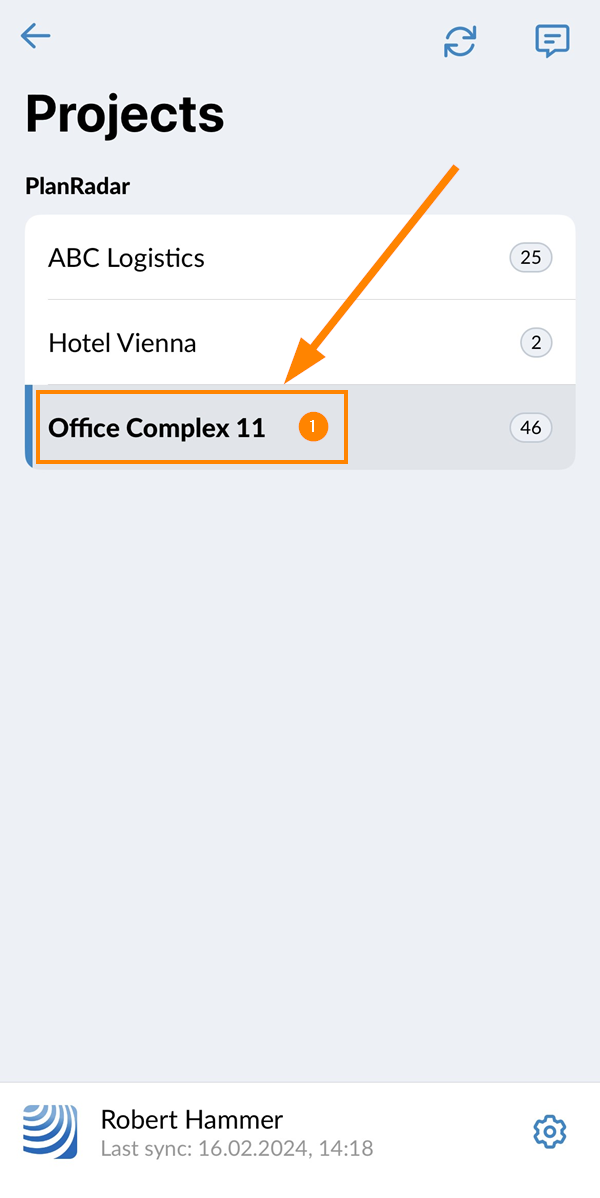Click the Projects page heading

pyautogui.click(x=125, y=113)
